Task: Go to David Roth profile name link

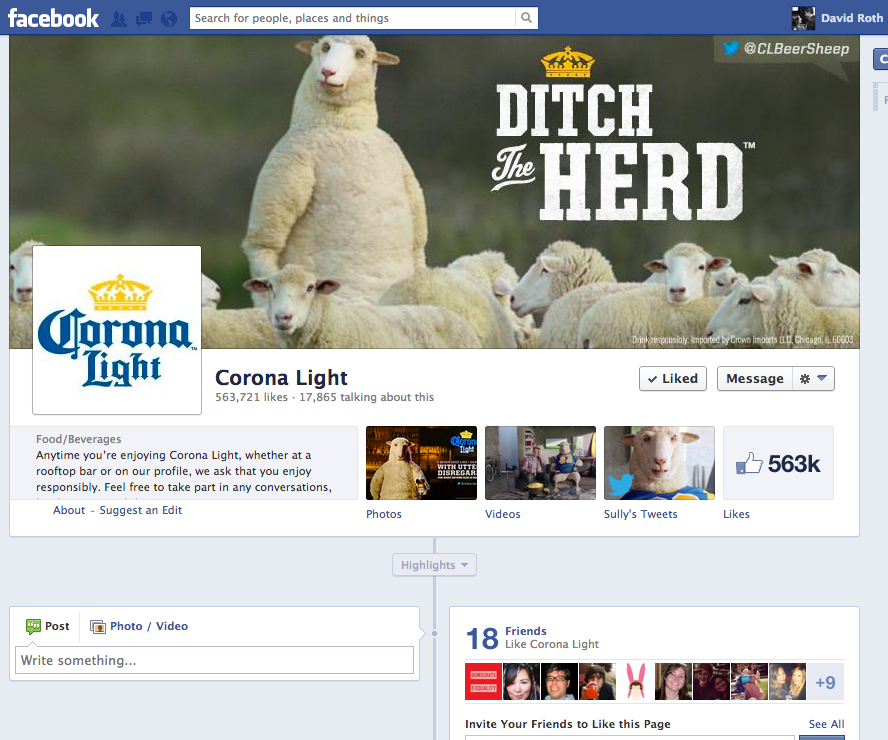Action: 852,18
